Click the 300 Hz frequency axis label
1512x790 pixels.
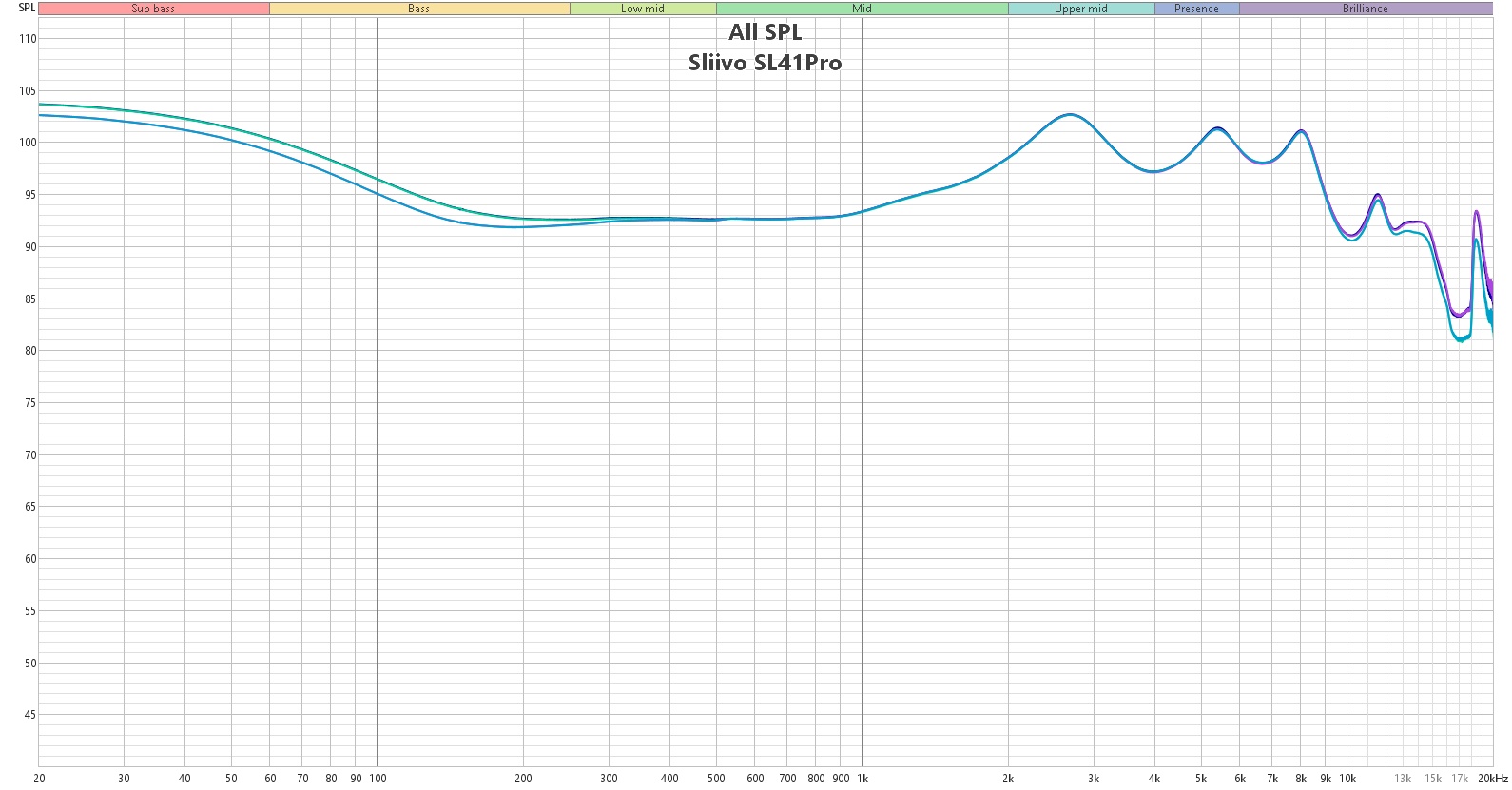[609, 779]
